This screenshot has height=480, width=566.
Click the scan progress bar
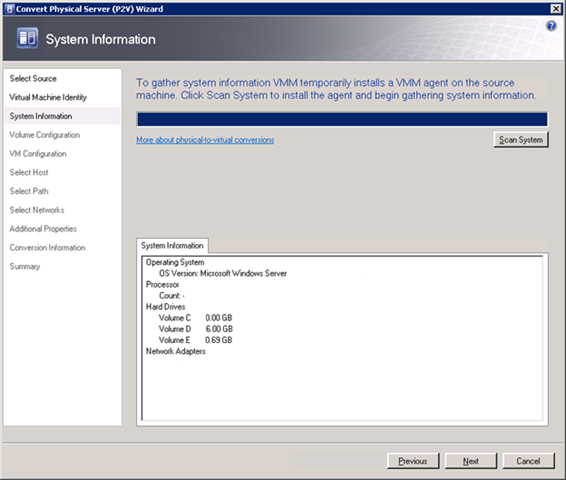point(342,119)
